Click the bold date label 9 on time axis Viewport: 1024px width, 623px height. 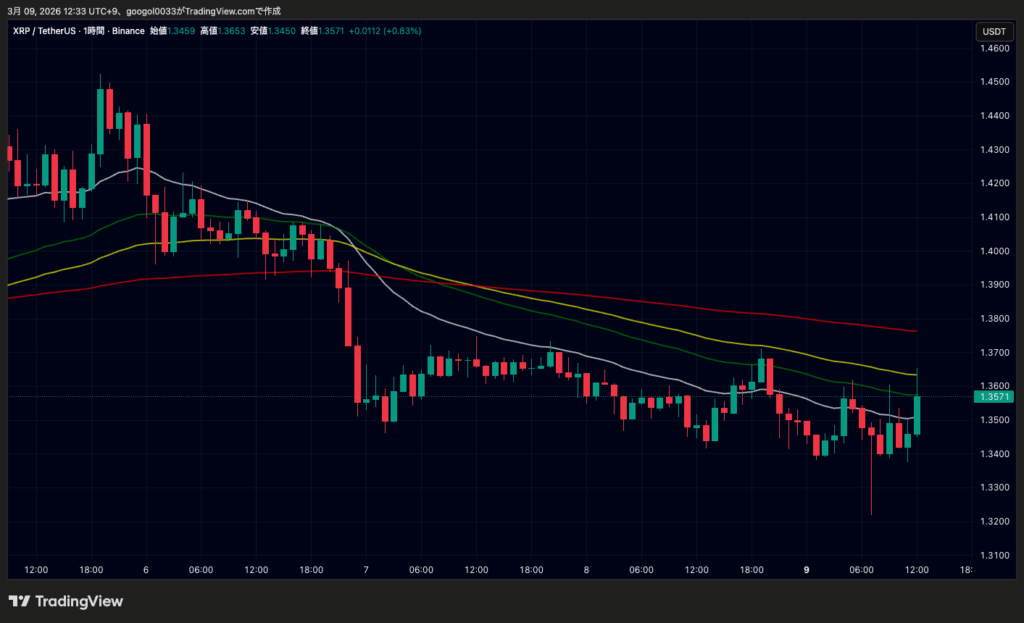click(807, 570)
